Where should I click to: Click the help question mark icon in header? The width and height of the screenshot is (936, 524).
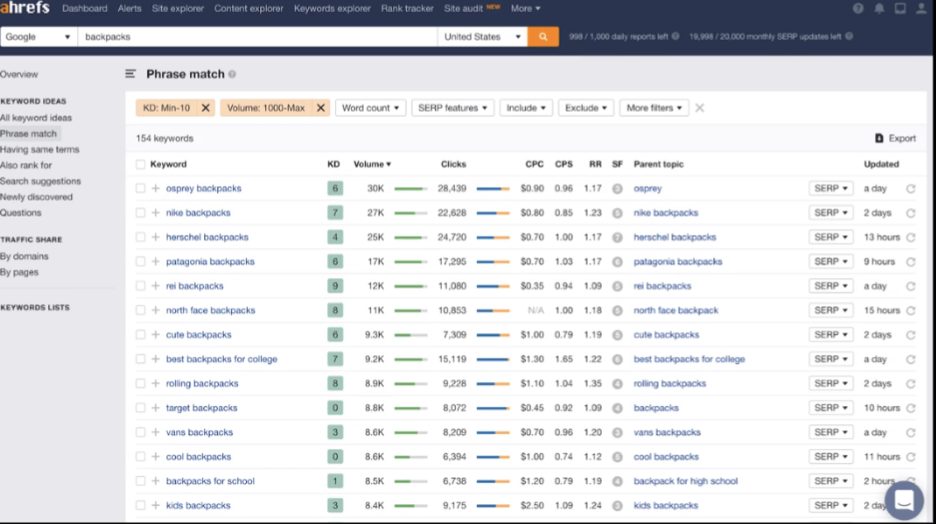click(858, 8)
